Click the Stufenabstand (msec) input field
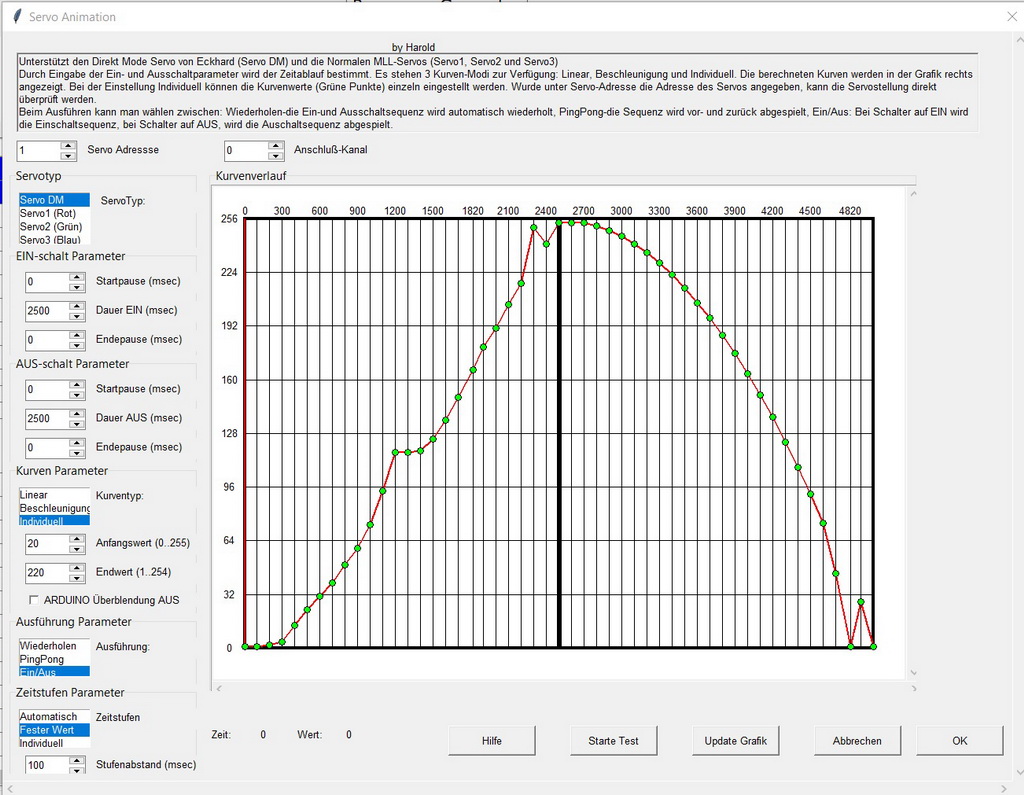The height and width of the screenshot is (795, 1024). coord(44,765)
